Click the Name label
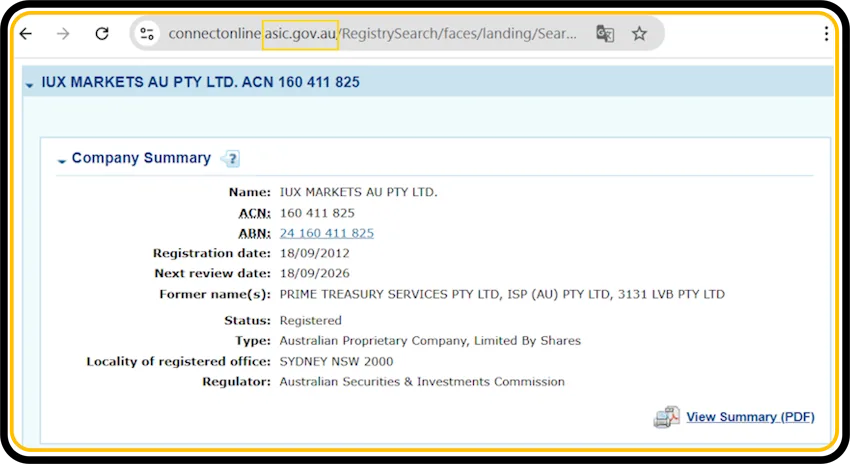Viewport: 850px width, 464px height. (249, 192)
